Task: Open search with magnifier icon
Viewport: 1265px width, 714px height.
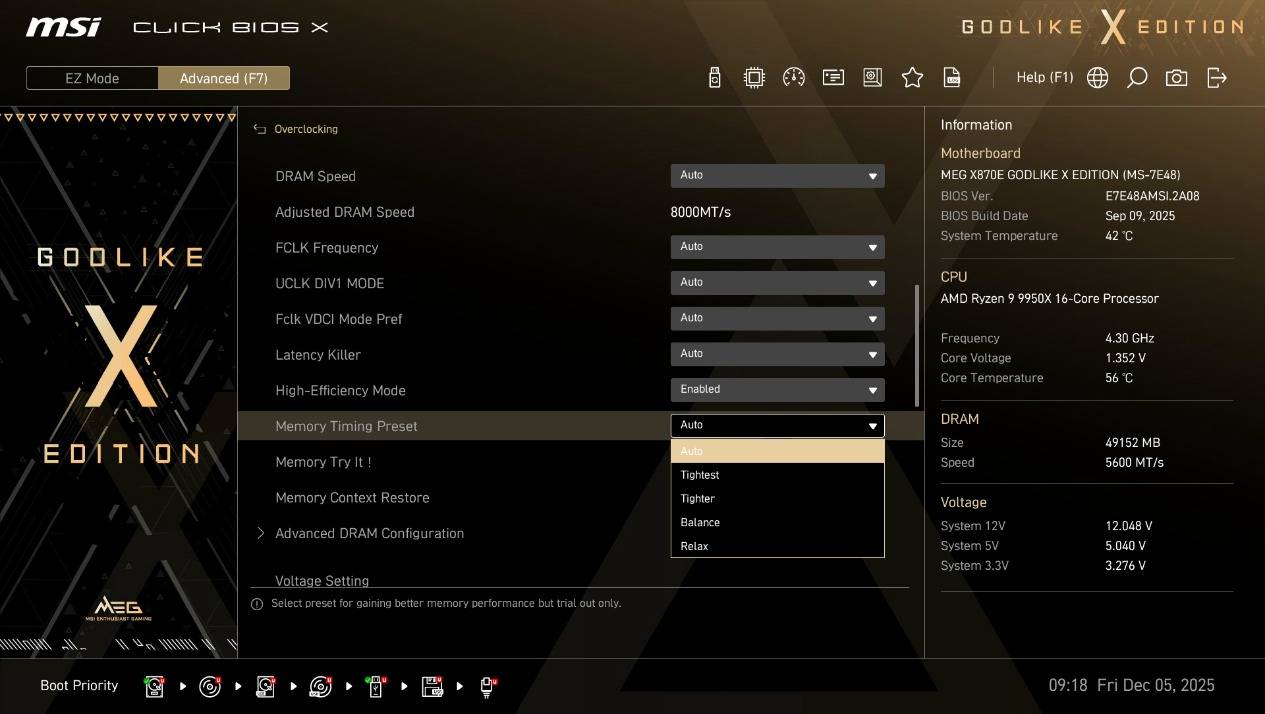Action: (x=1137, y=78)
